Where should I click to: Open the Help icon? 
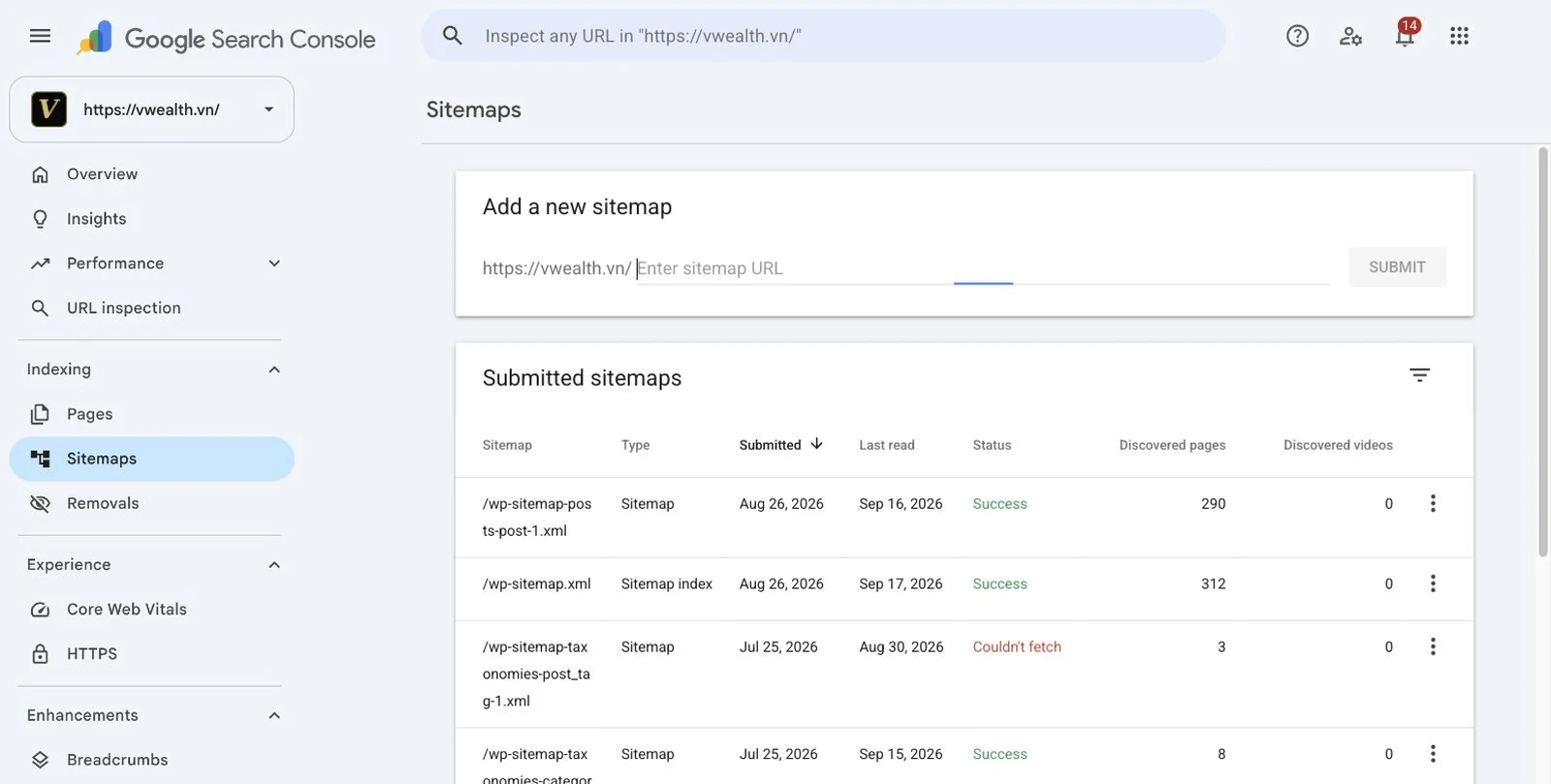[1297, 36]
